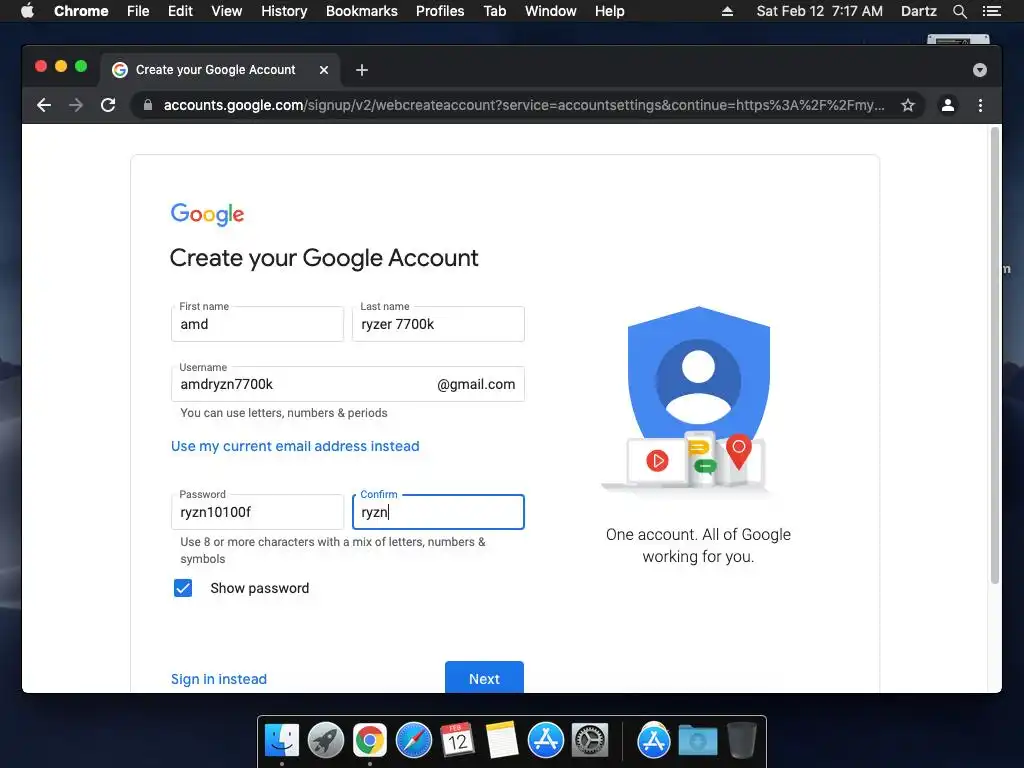Image resolution: width=1024 pixels, height=768 pixels.
Task: Open the Chrome application menu
Action: pyautogui.click(x=81, y=11)
